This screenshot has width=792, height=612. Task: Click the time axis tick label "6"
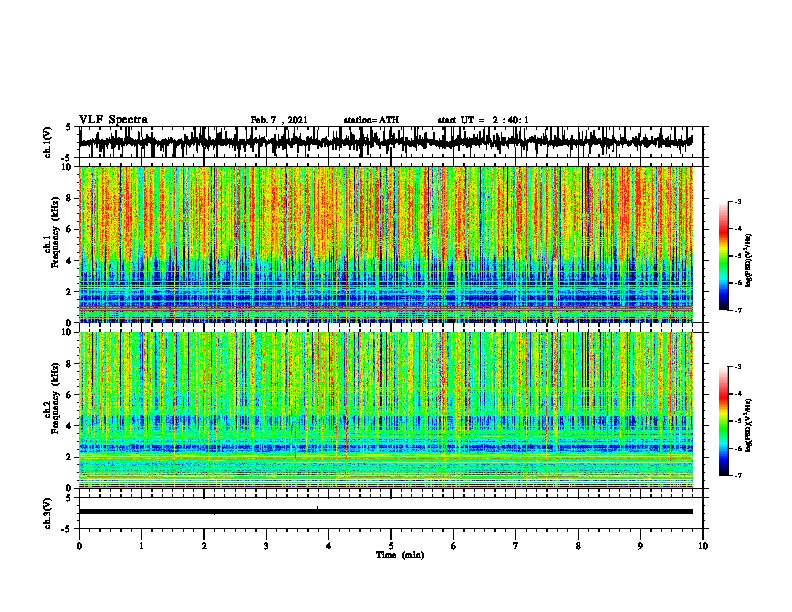point(454,546)
